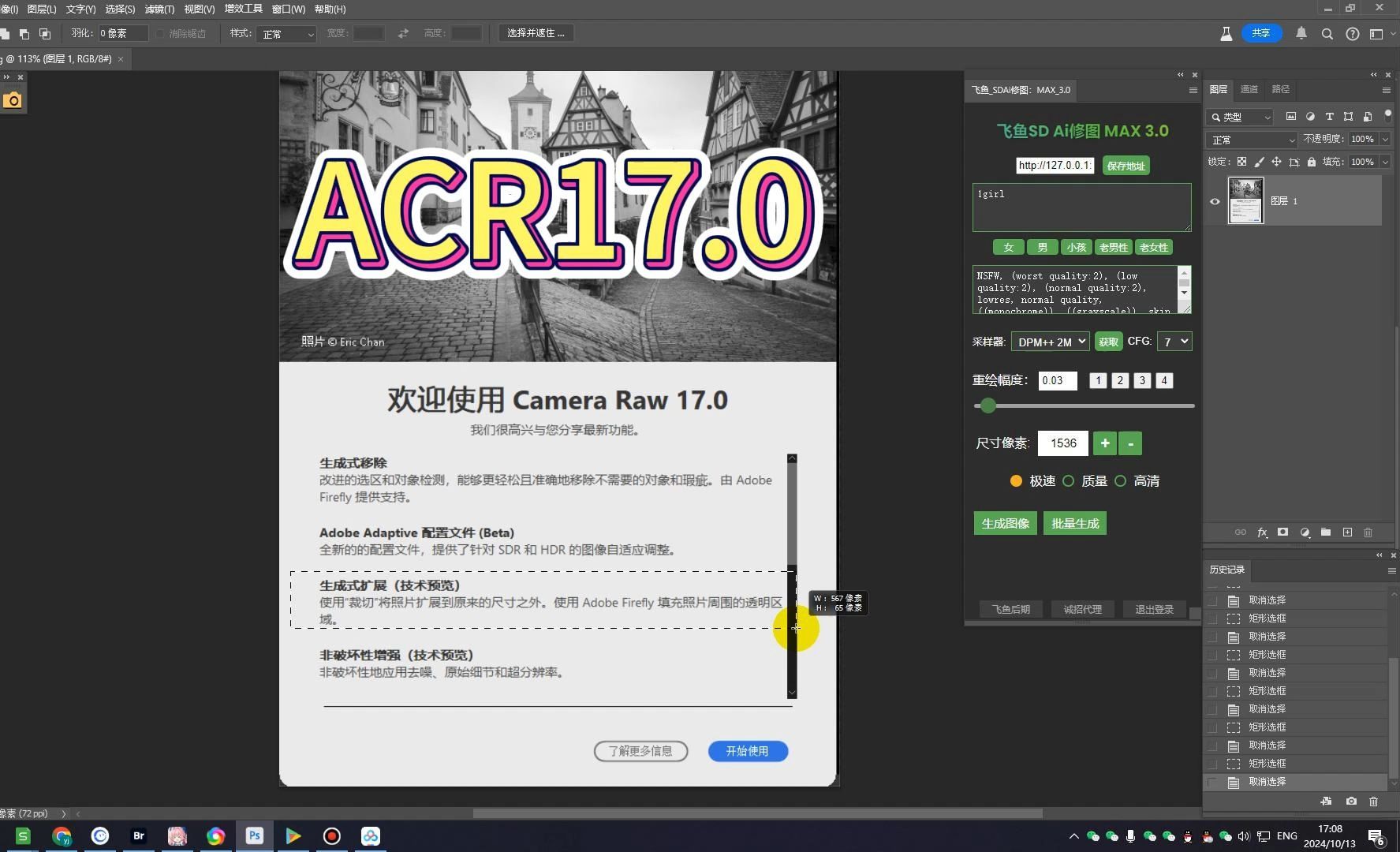Create a new layer
1400x852 pixels.
(1348, 532)
